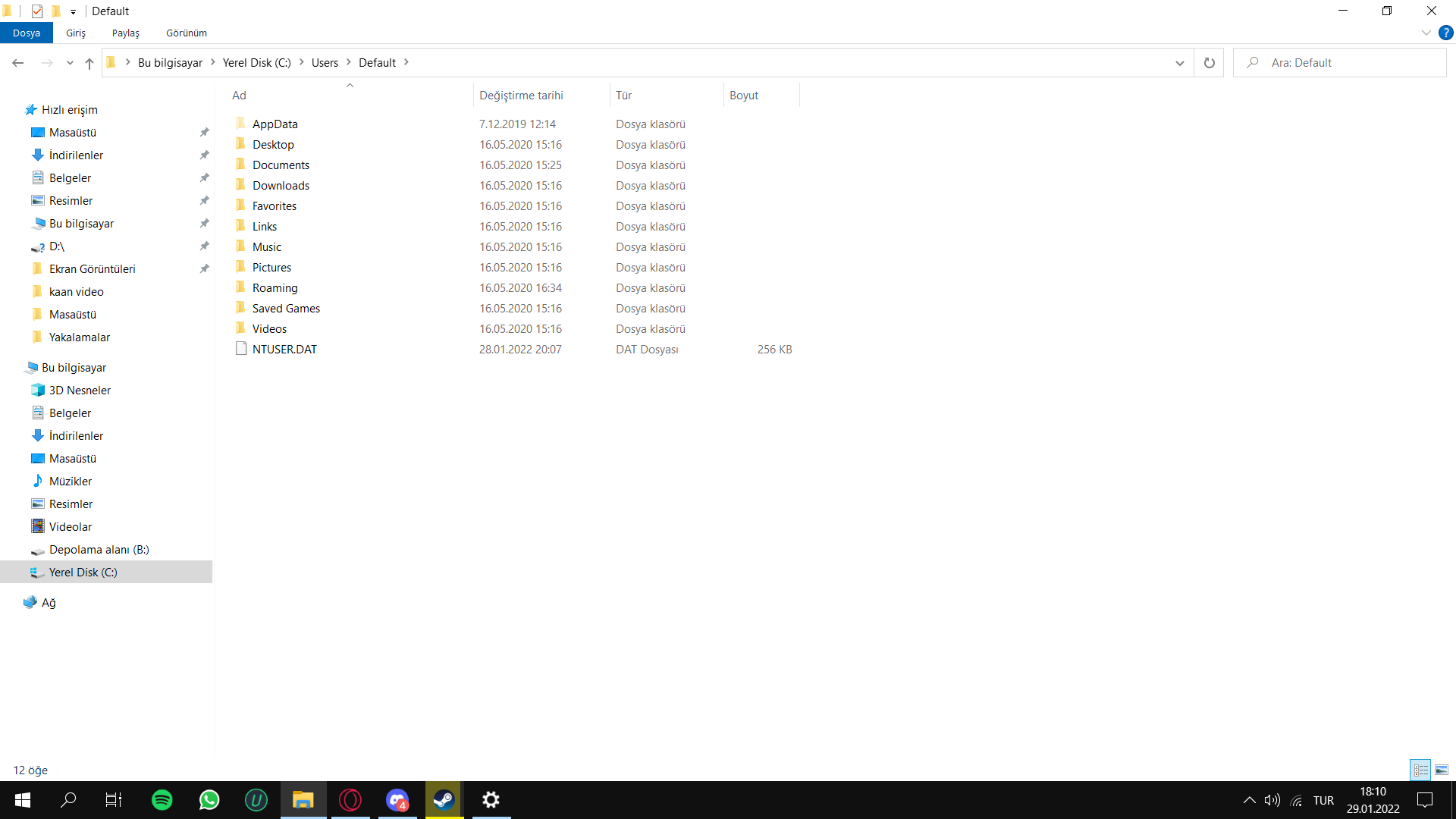Switch to details view layout
The image size is (1456, 819).
(x=1420, y=770)
